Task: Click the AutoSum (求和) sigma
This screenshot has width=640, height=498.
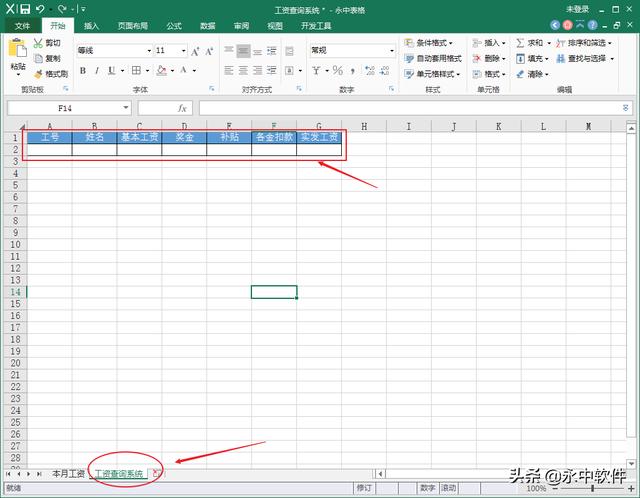Action: coord(520,43)
